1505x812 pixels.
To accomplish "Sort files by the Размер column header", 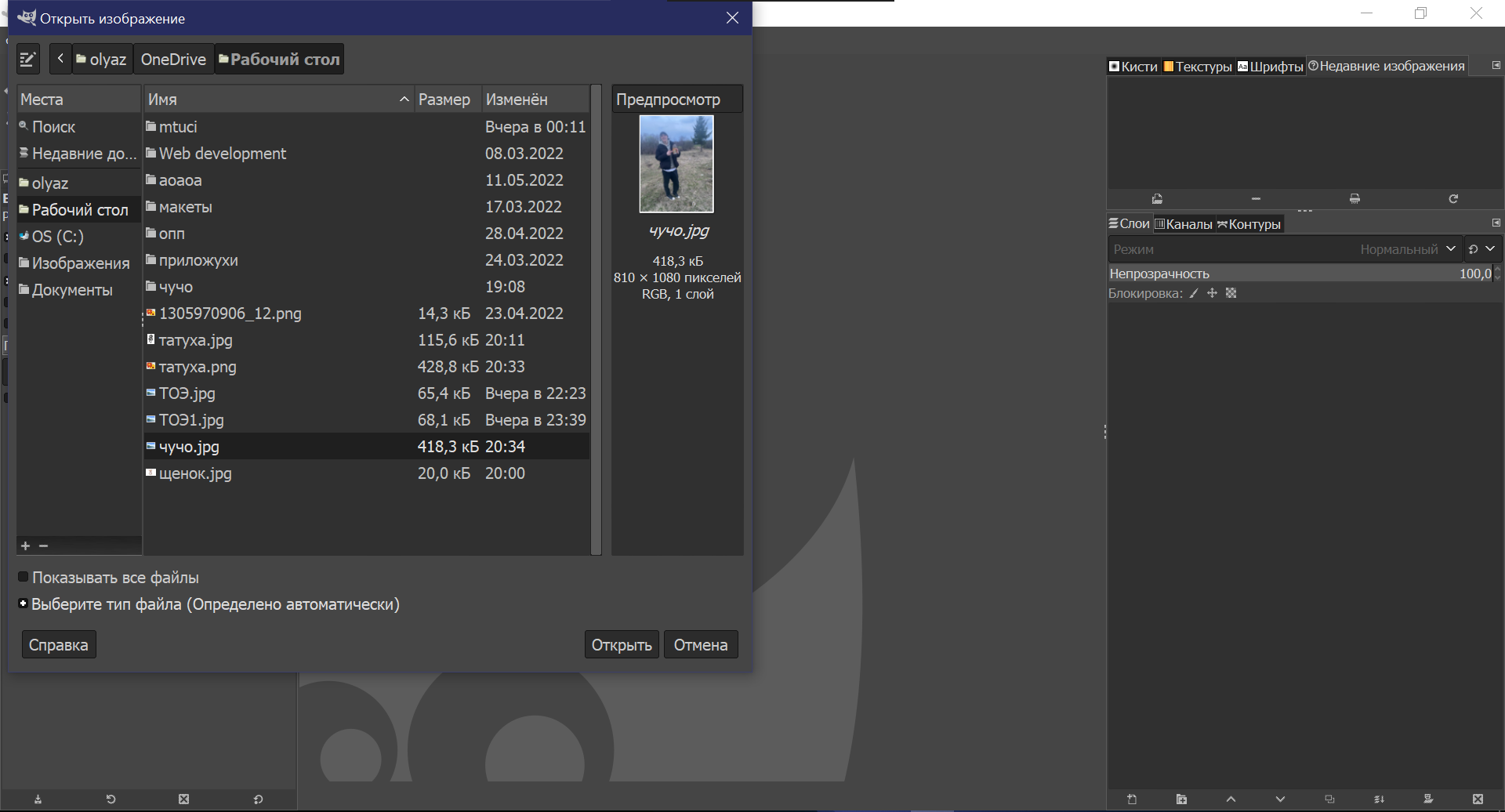I will (x=448, y=100).
